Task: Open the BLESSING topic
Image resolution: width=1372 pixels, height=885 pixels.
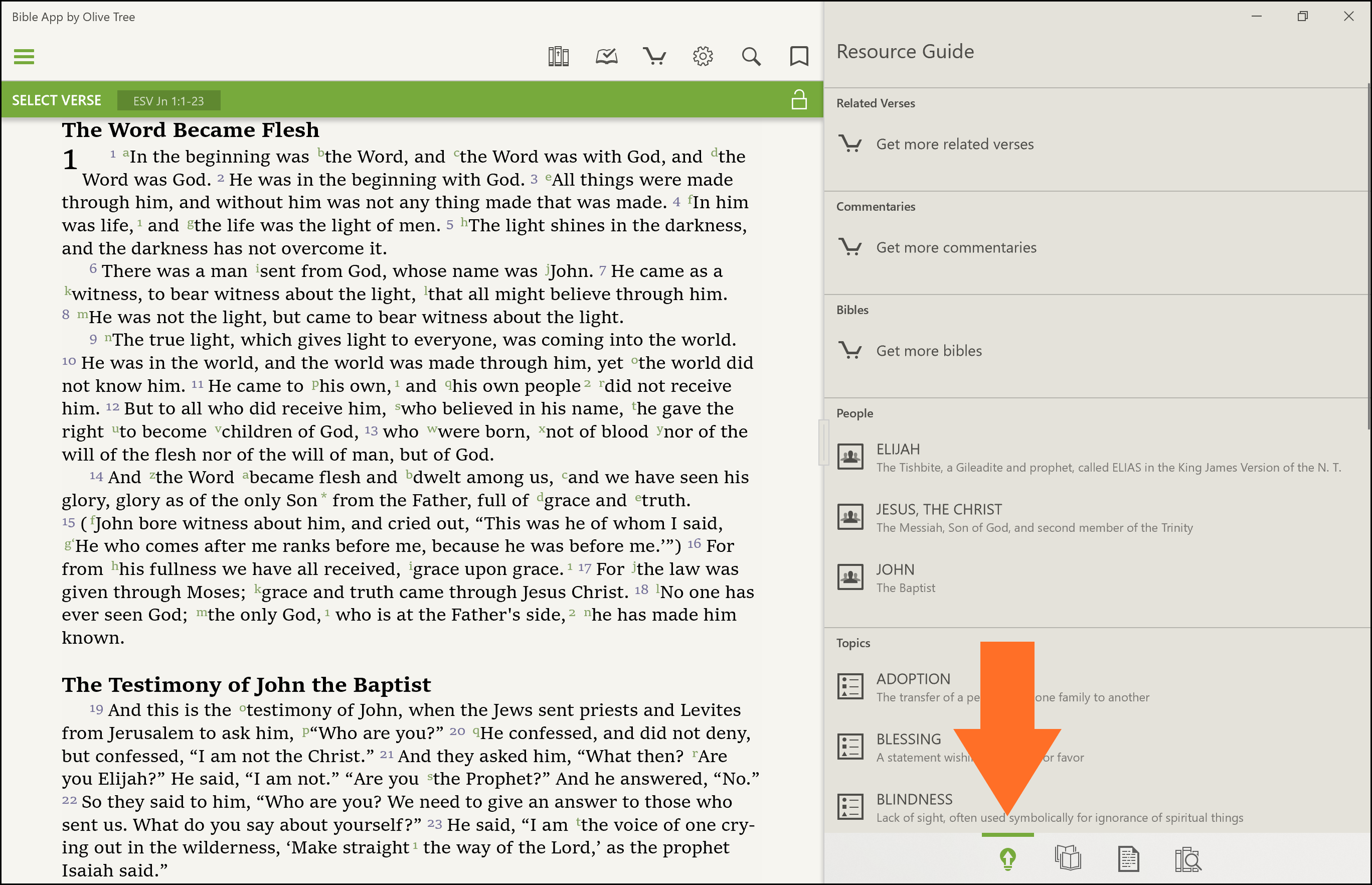Action: (1096, 748)
